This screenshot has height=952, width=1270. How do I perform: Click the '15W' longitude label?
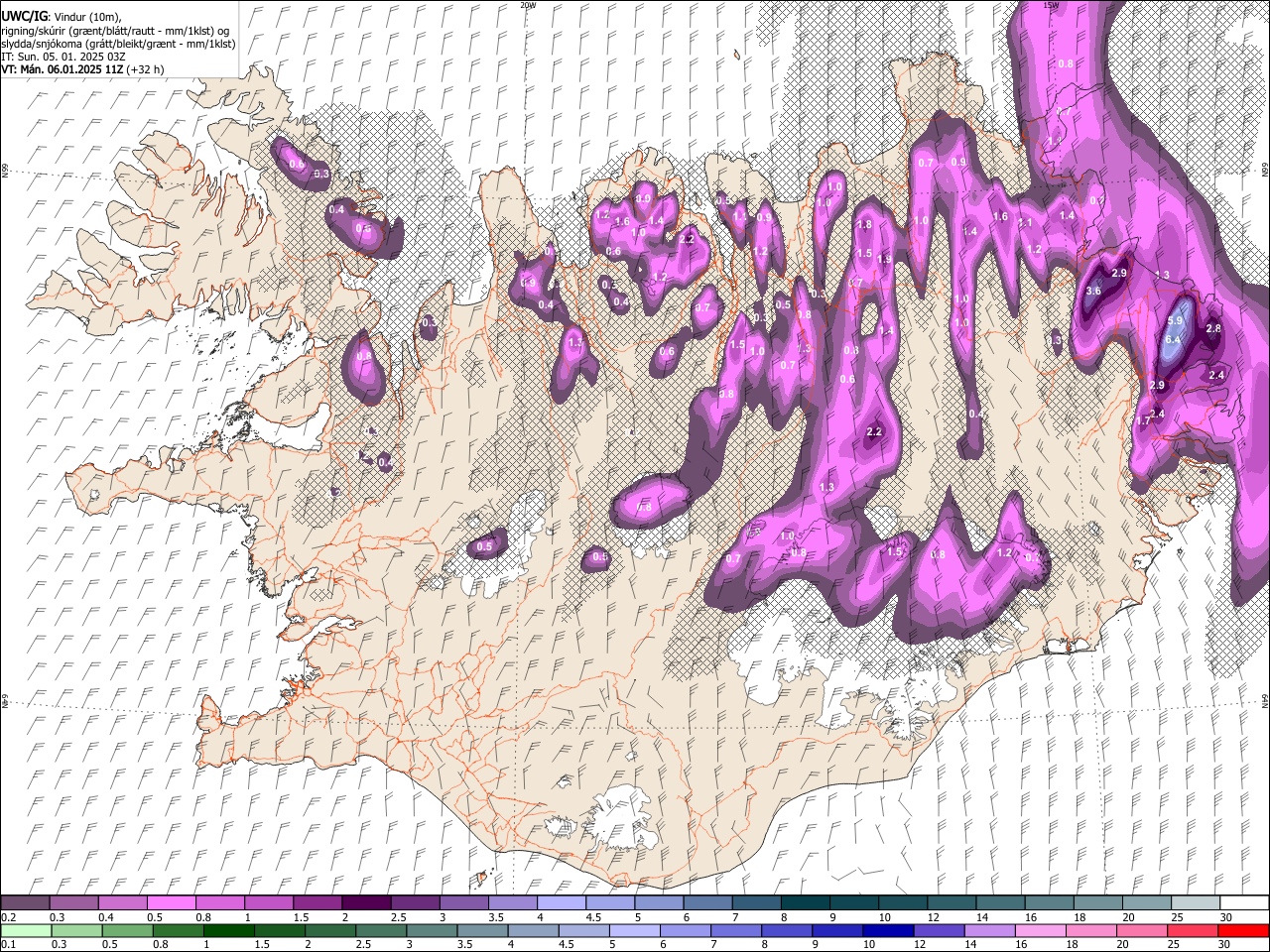coord(1051,5)
